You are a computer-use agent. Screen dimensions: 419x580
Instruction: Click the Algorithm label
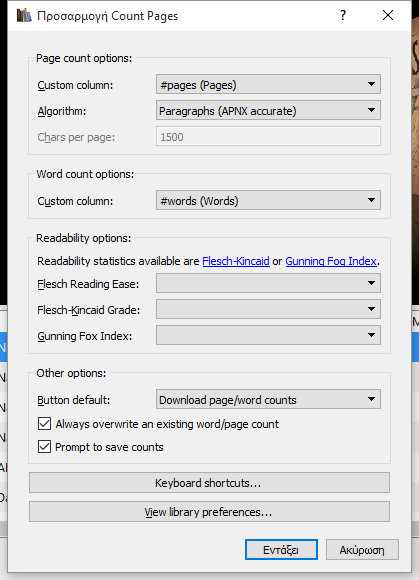click(62, 111)
